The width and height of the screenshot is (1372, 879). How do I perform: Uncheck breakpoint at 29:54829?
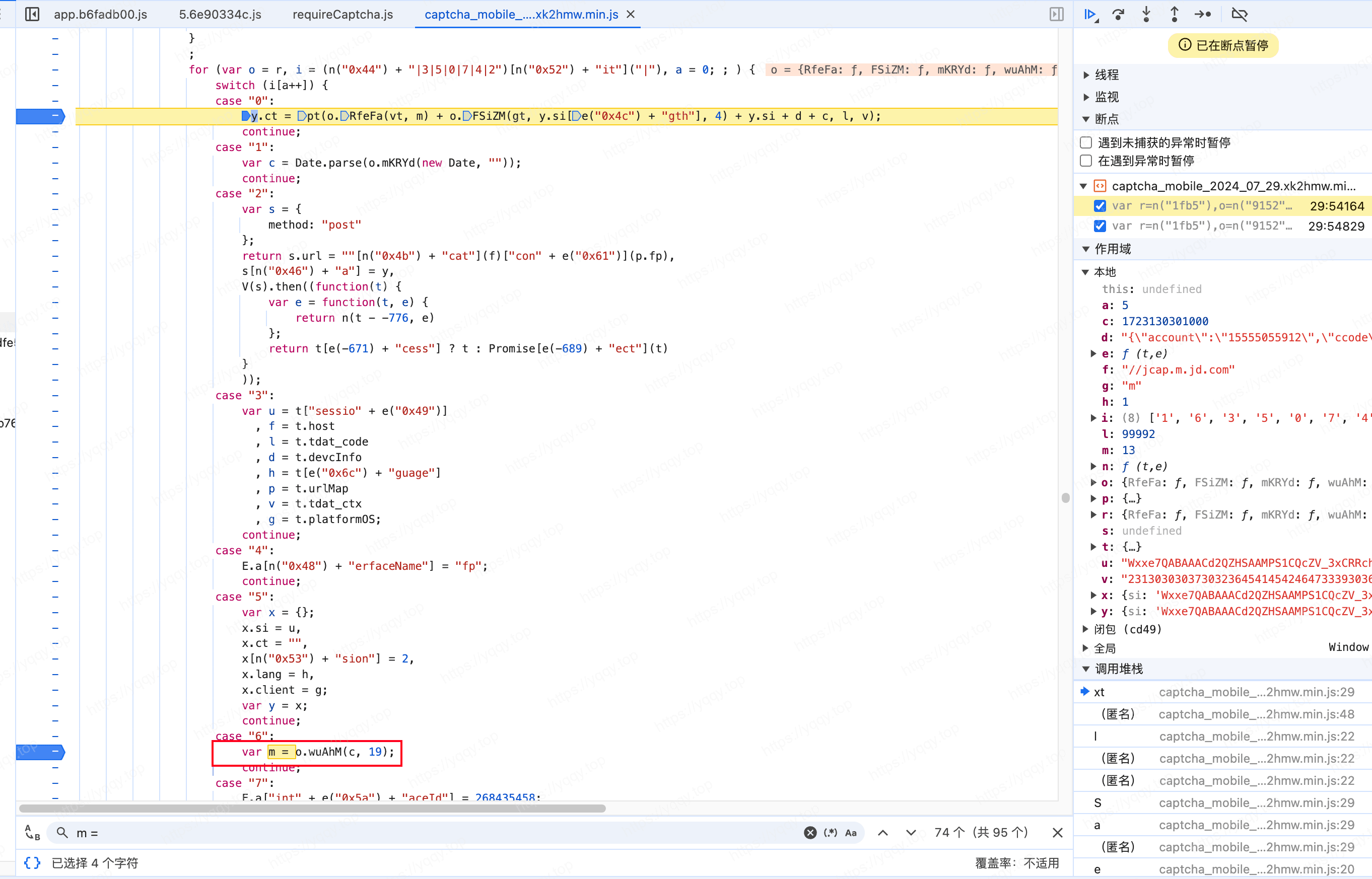point(1100,226)
